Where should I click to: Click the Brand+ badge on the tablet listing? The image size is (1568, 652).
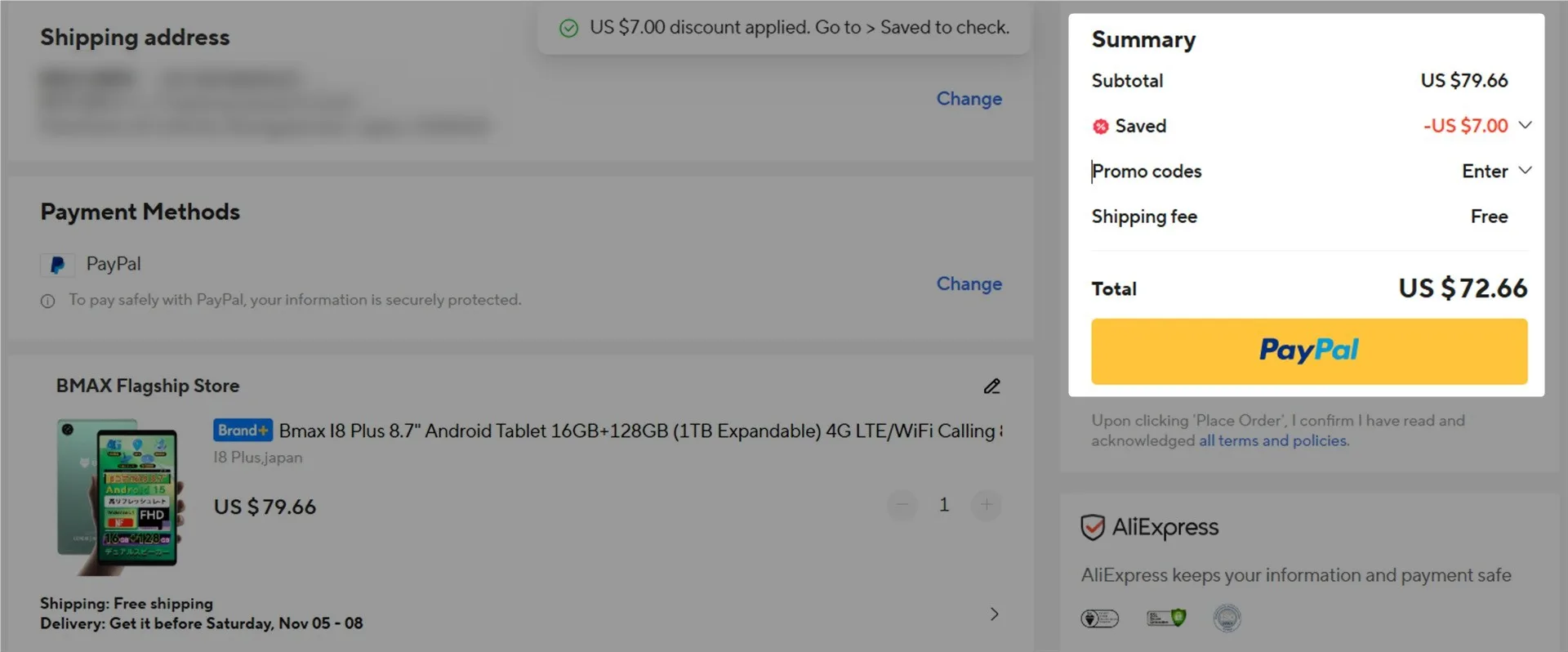pos(243,431)
